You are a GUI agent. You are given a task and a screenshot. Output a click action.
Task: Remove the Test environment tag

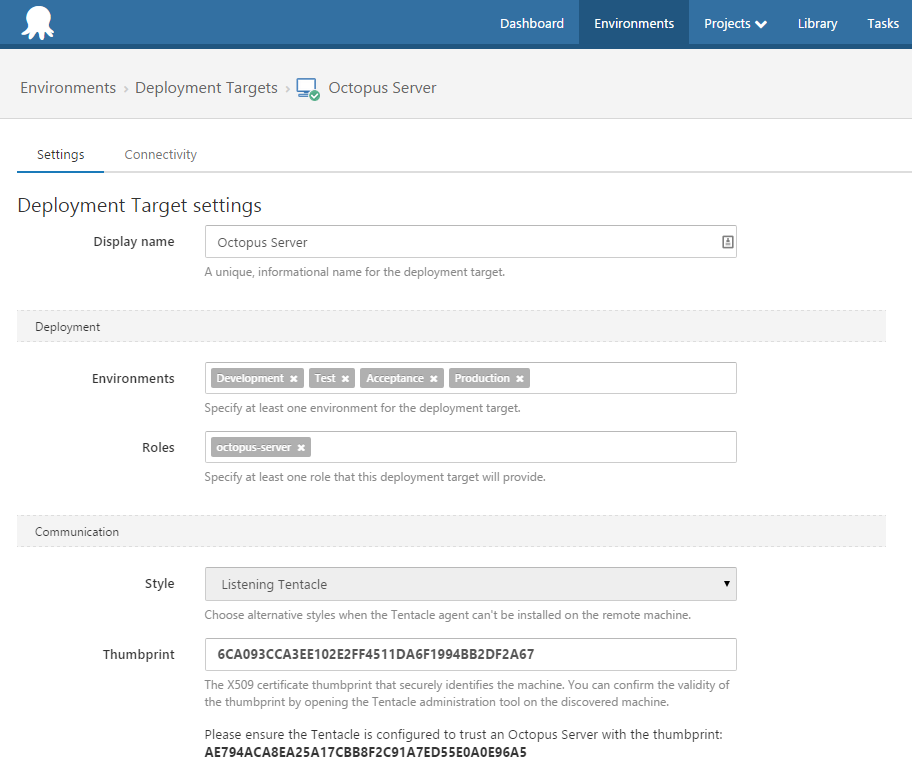pos(345,379)
